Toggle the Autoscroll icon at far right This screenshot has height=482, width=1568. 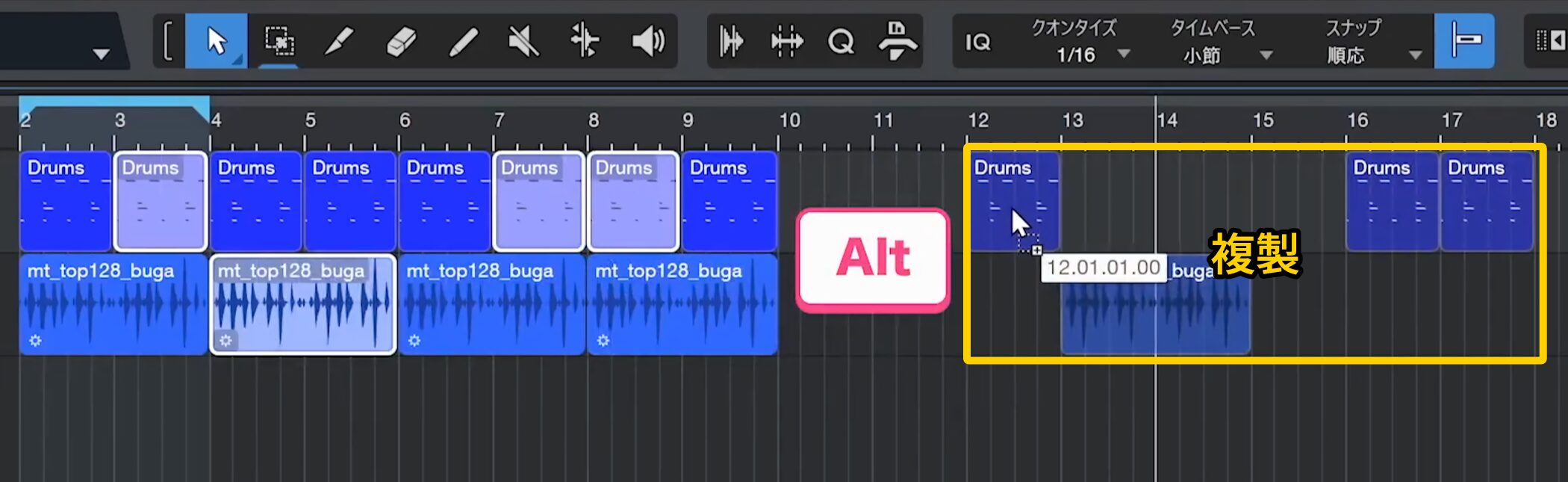(1549, 41)
